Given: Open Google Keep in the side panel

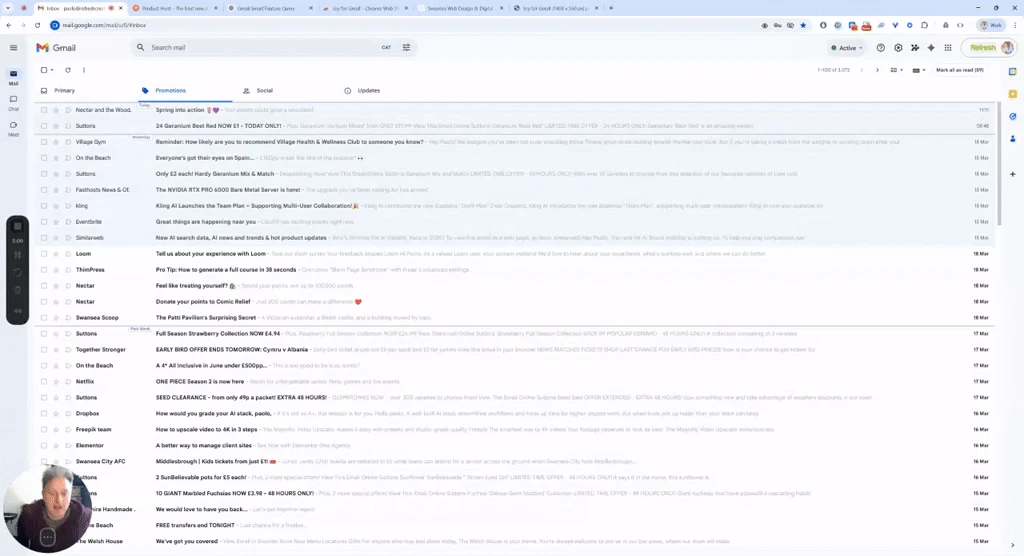Looking at the screenshot, I should pyautogui.click(x=1012, y=94).
